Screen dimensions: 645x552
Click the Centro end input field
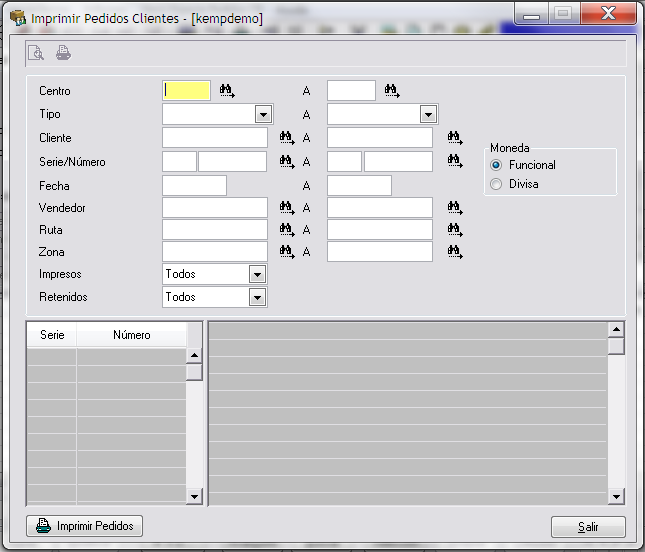click(351, 90)
